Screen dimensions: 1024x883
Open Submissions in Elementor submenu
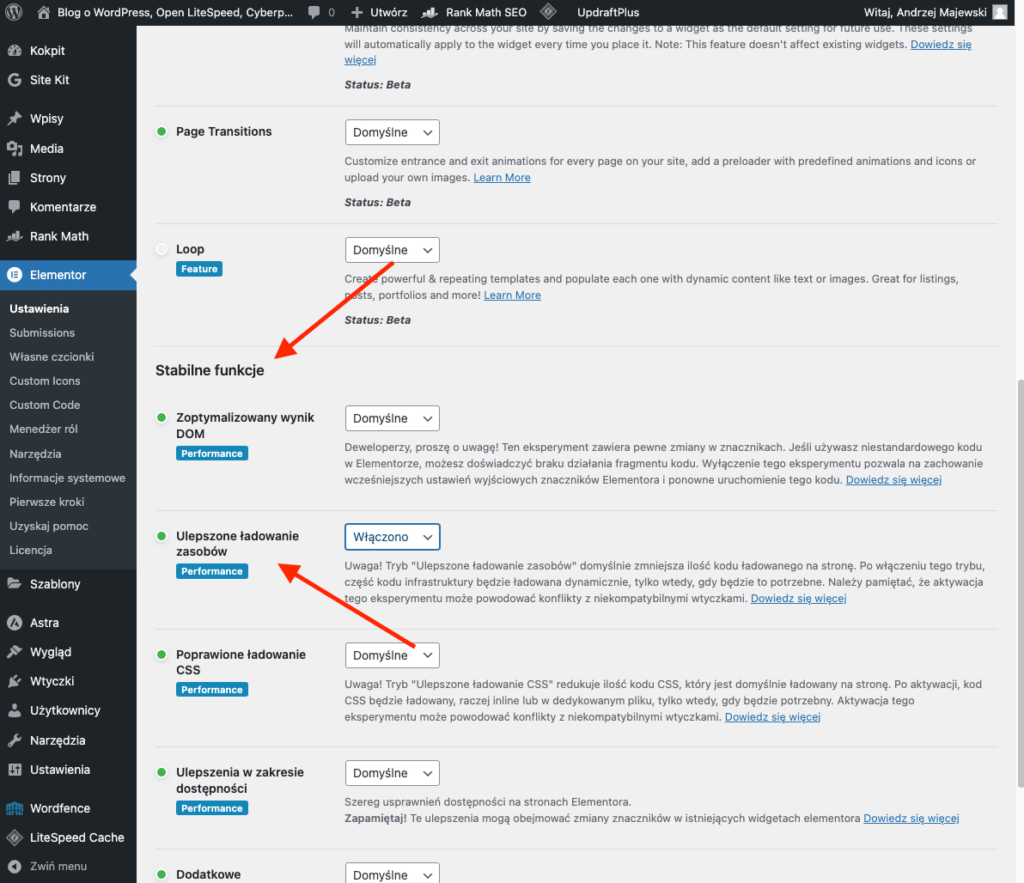[42, 333]
